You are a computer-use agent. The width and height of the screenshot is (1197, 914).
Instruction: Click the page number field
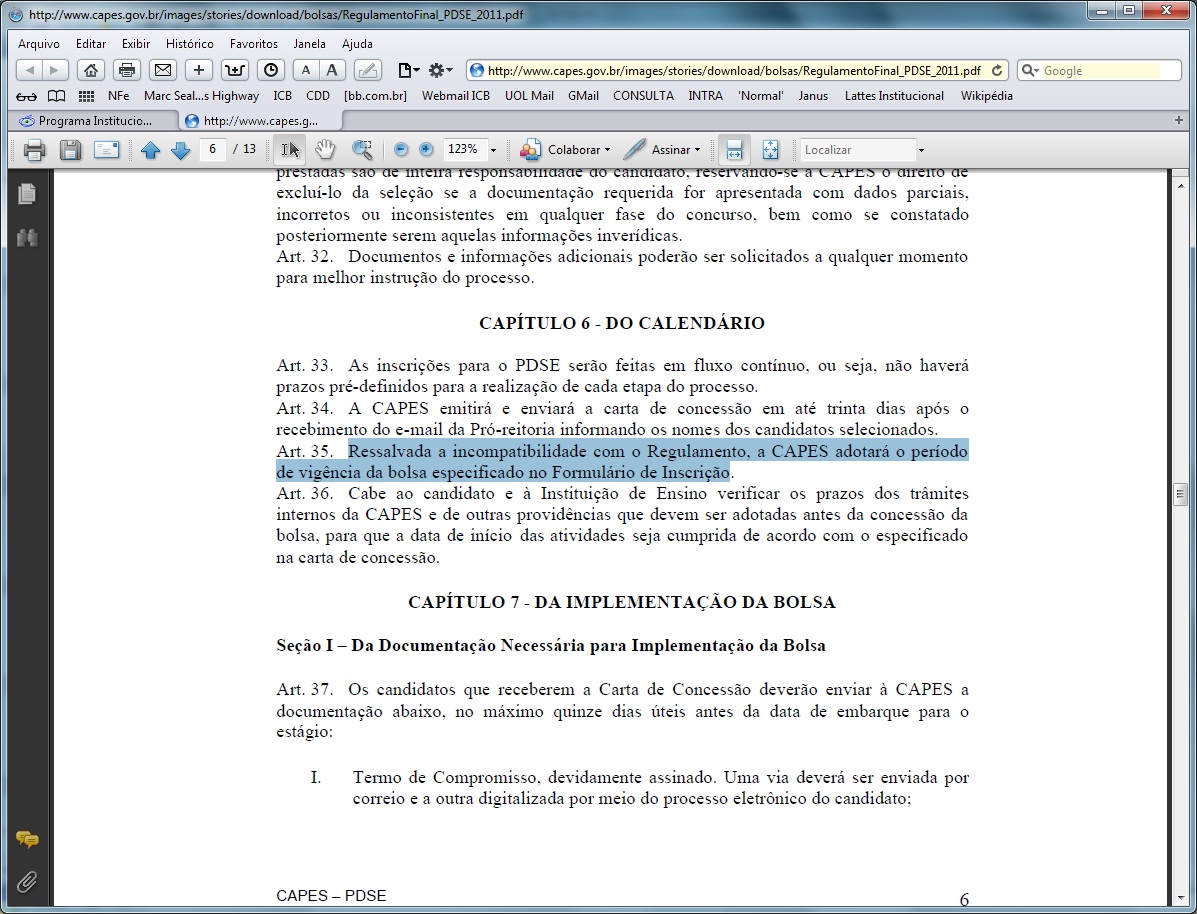click(212, 150)
